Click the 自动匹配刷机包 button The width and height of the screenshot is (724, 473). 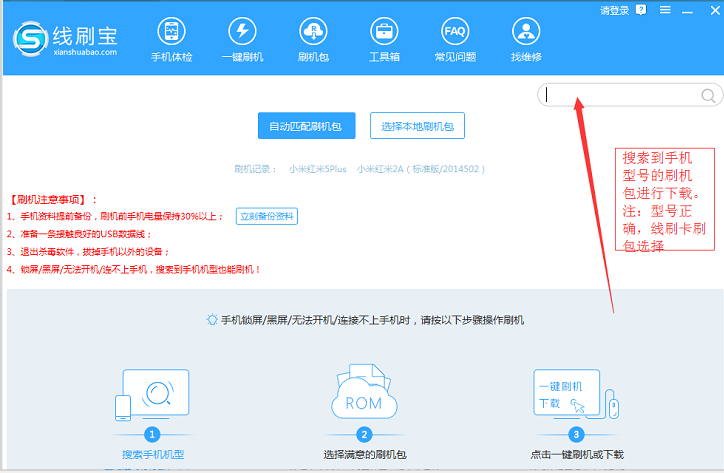coord(306,126)
